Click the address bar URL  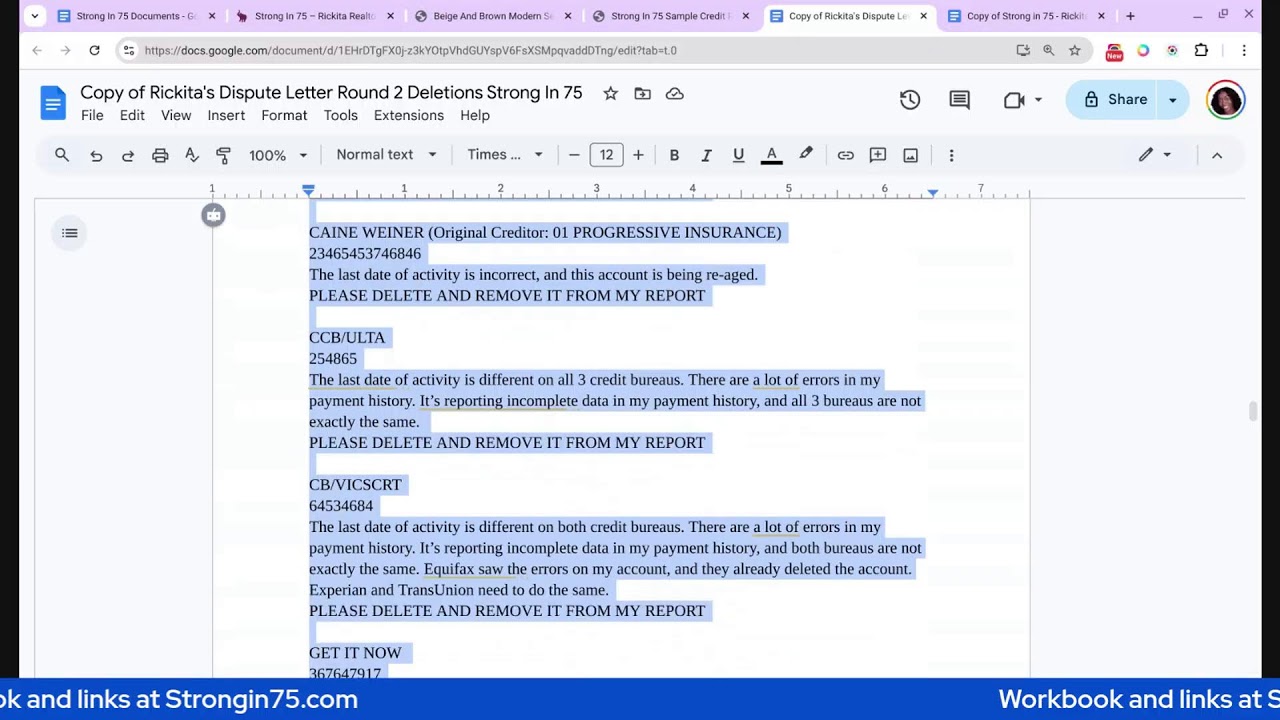pos(410,50)
